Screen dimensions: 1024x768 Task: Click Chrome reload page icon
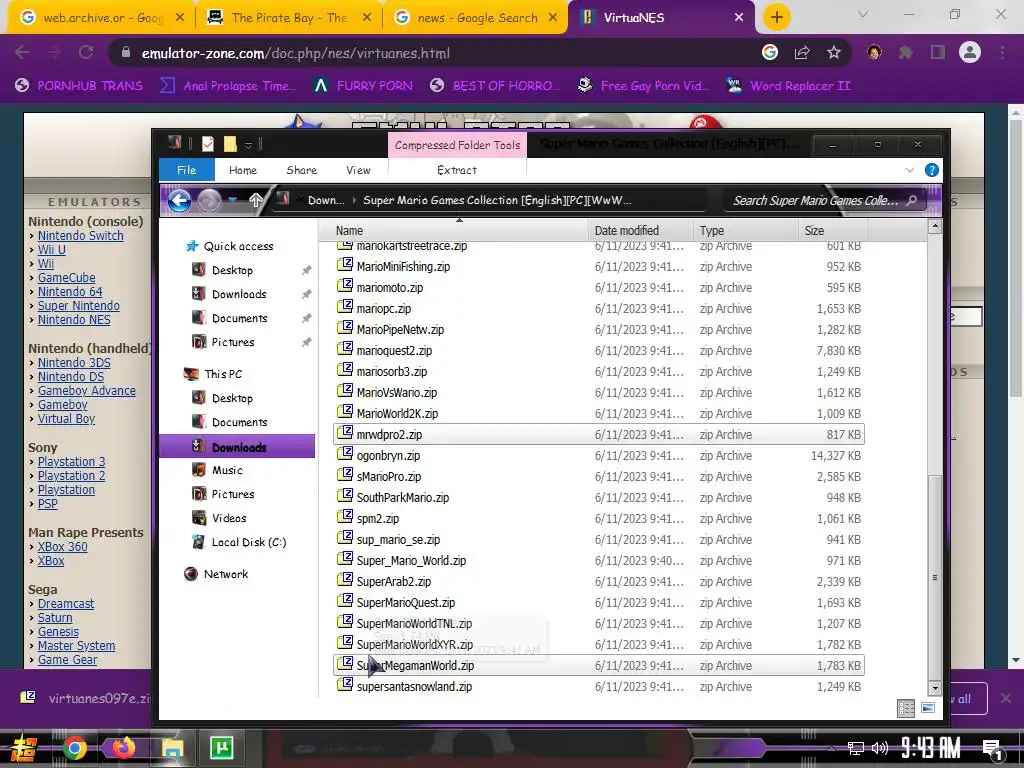click(86, 53)
